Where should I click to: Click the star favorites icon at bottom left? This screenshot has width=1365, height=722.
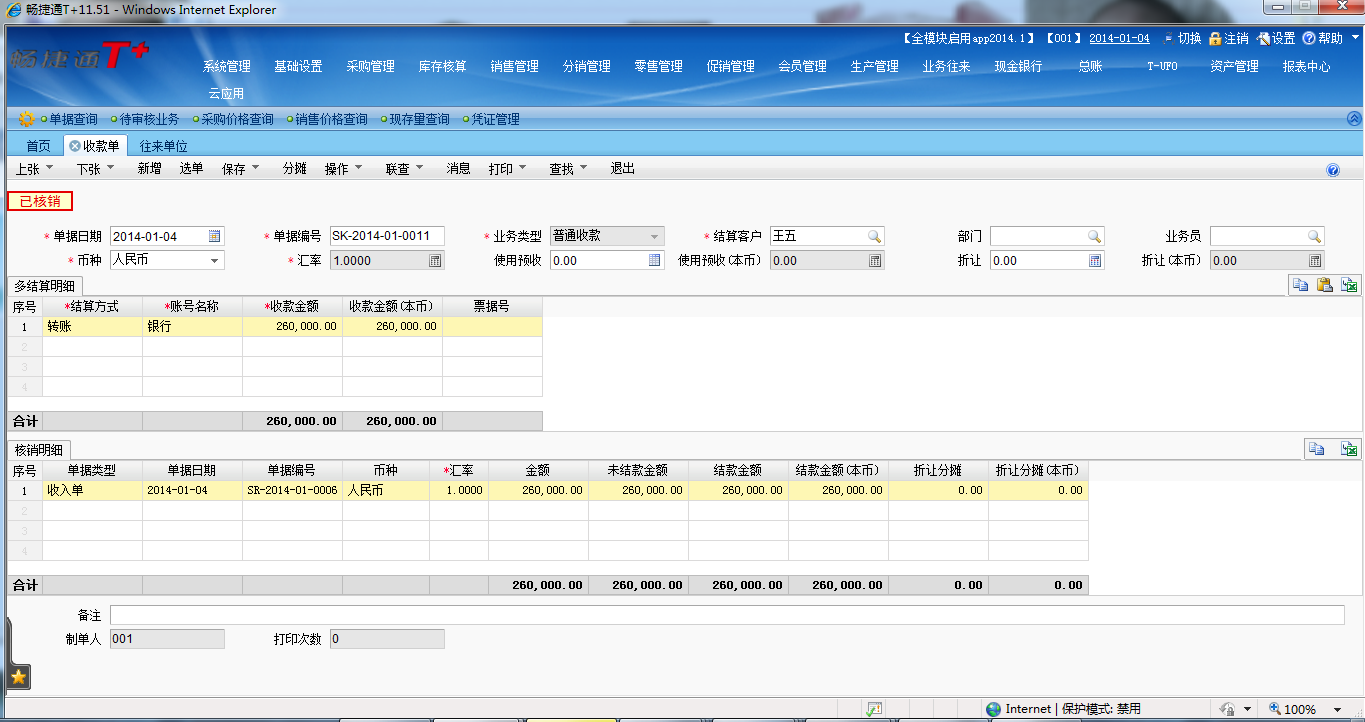coord(18,677)
